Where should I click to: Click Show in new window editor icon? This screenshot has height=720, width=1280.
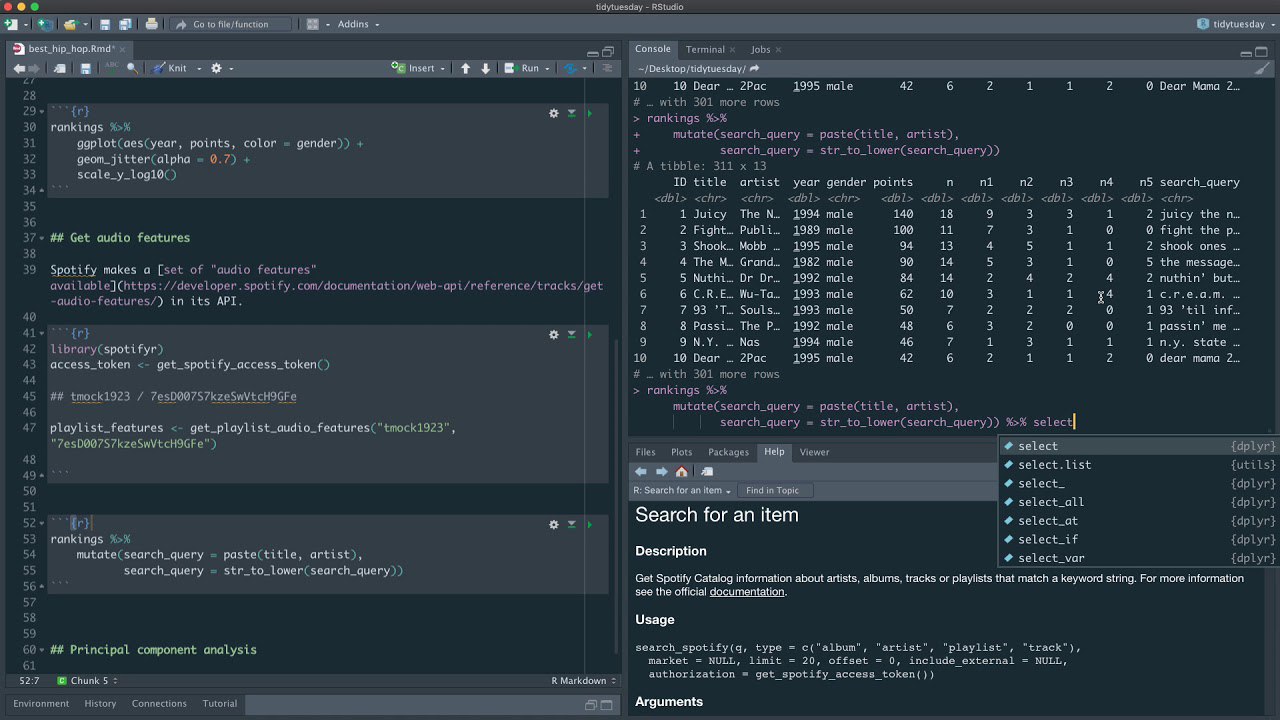(60, 68)
